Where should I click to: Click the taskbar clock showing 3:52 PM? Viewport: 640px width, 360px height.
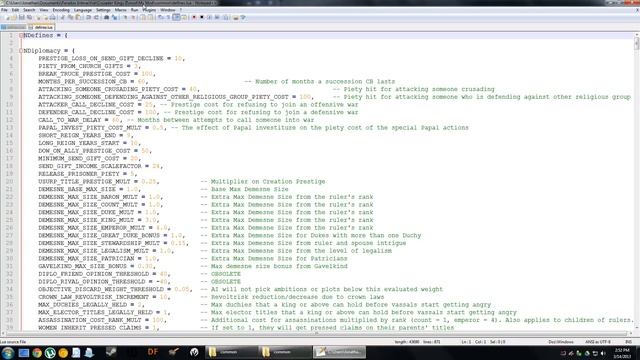[622, 353]
